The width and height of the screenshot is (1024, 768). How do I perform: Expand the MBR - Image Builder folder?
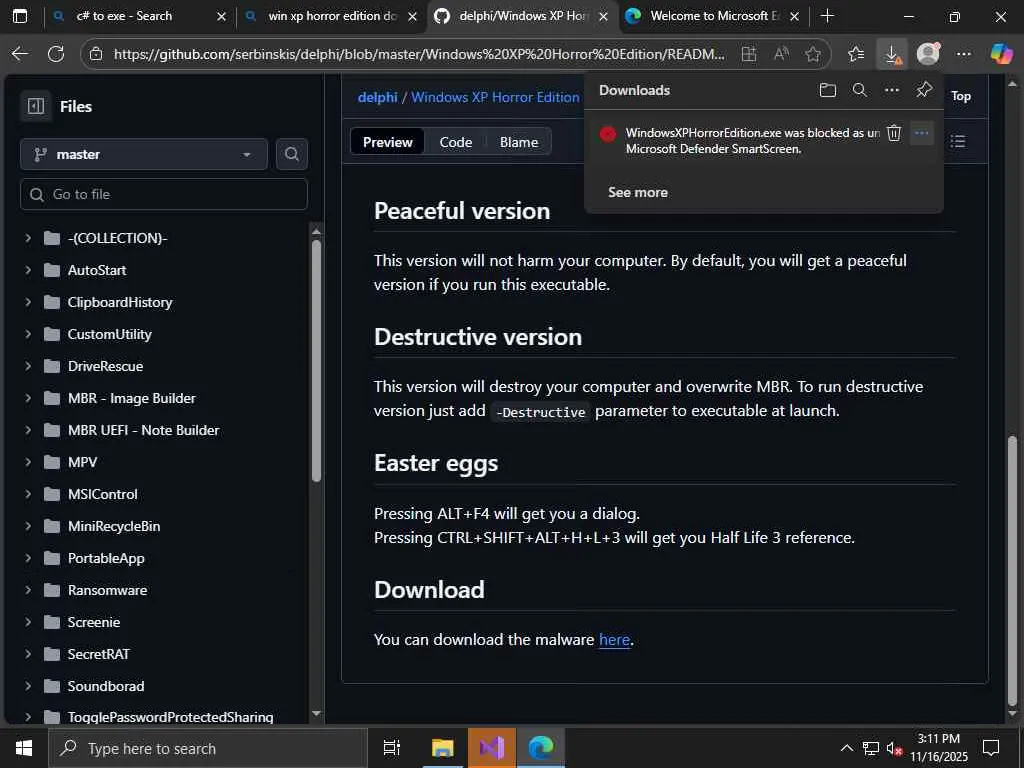click(x=28, y=398)
